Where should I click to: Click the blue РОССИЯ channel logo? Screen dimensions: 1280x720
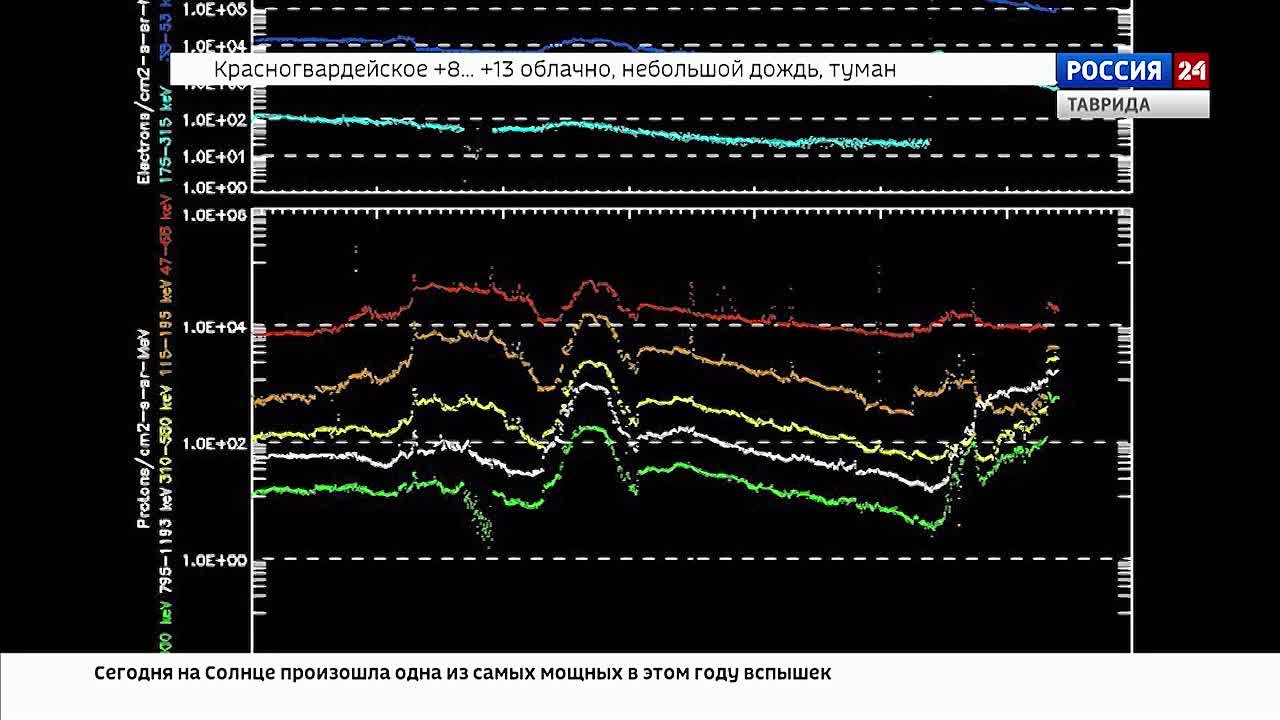1114,71
